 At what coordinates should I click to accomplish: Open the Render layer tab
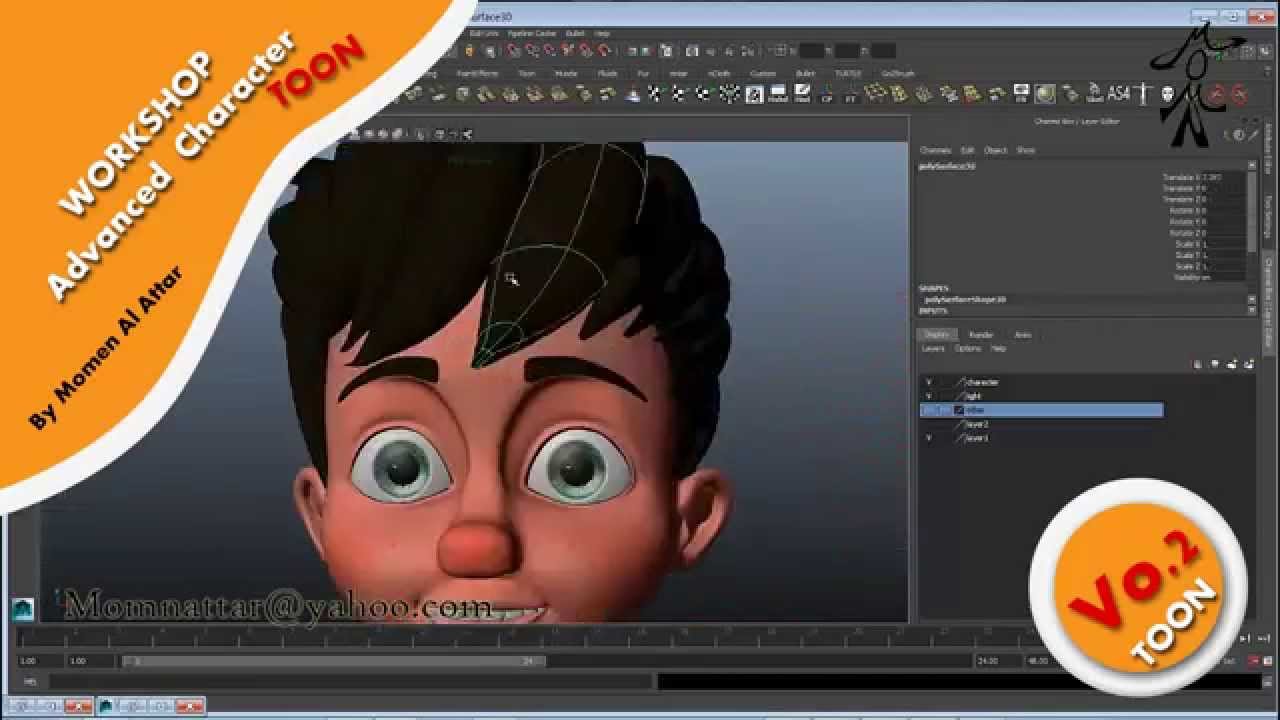coord(982,335)
